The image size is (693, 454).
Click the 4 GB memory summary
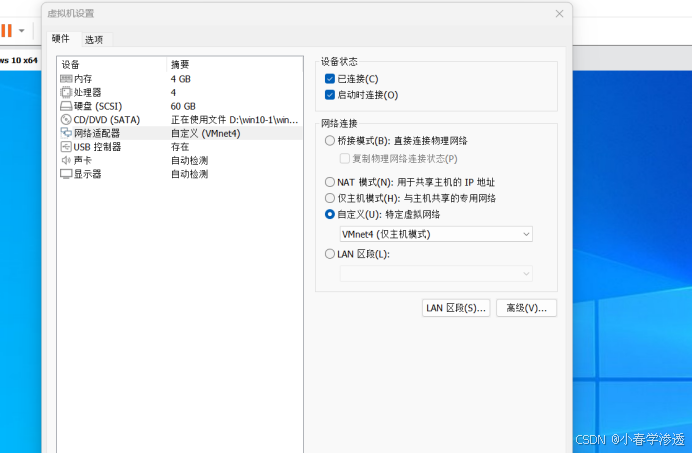click(181, 79)
